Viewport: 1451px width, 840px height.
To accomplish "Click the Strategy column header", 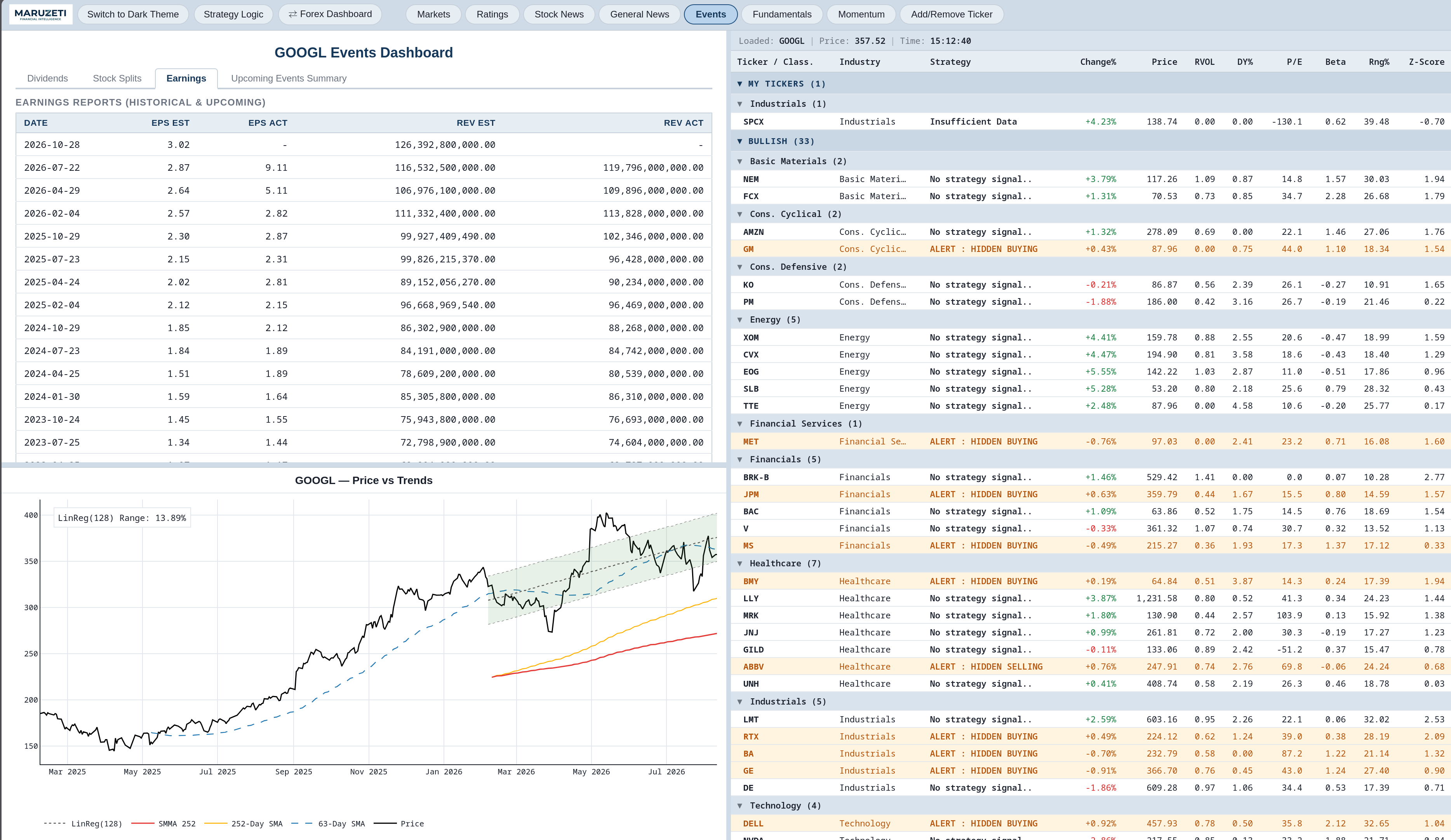I will click(950, 62).
